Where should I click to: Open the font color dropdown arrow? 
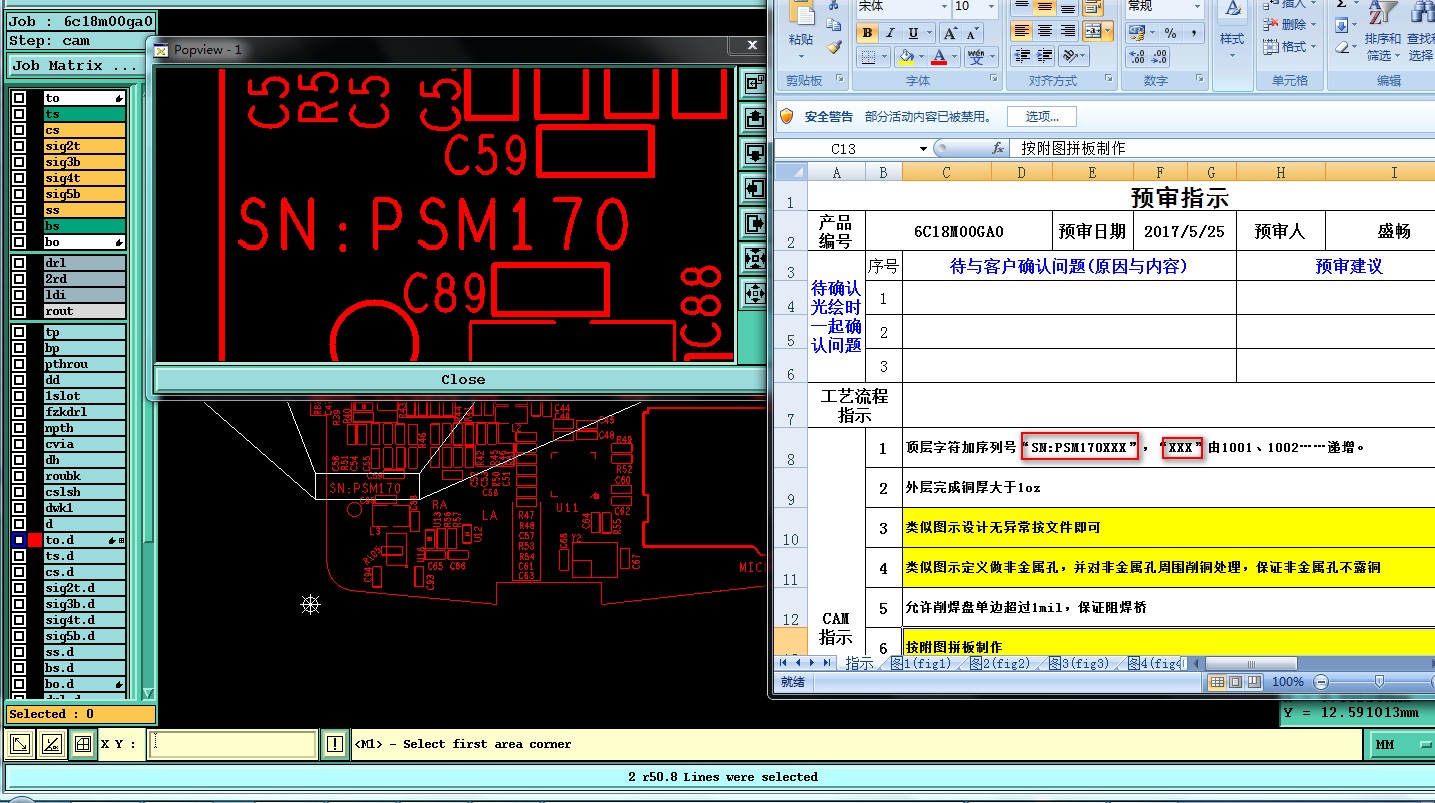954,57
